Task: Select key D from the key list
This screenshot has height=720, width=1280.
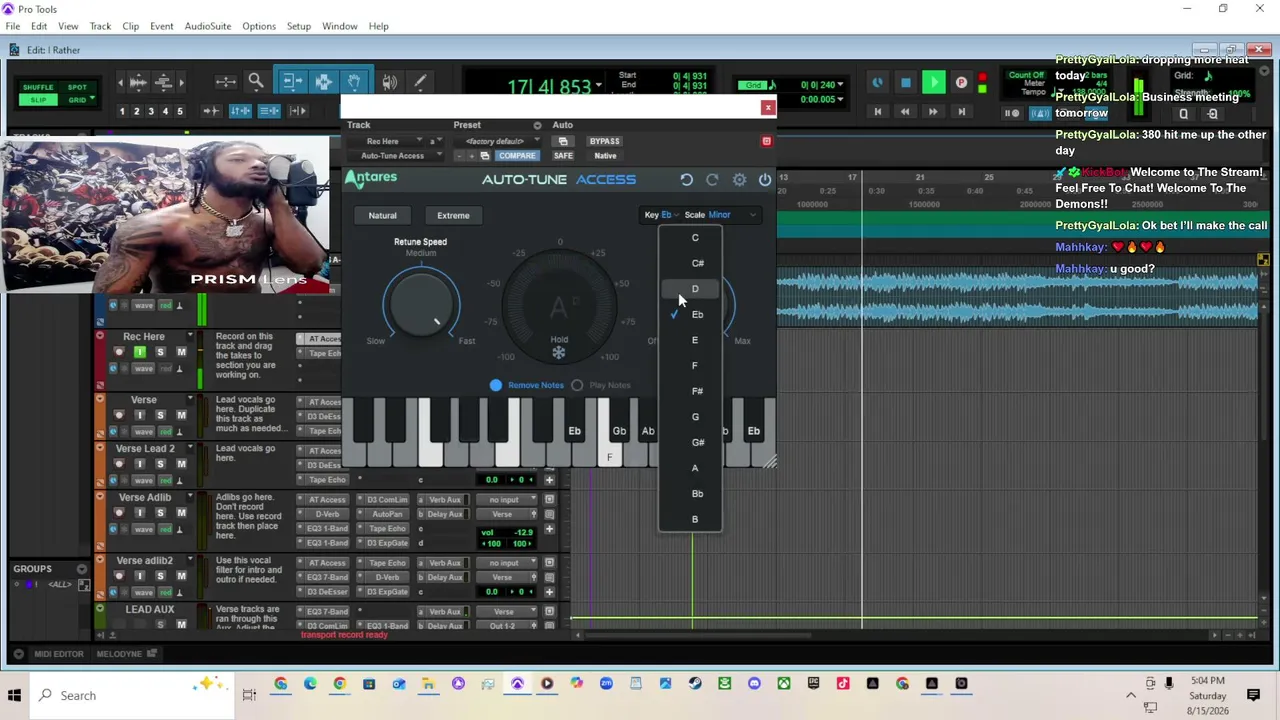Action: pyautogui.click(x=691, y=289)
